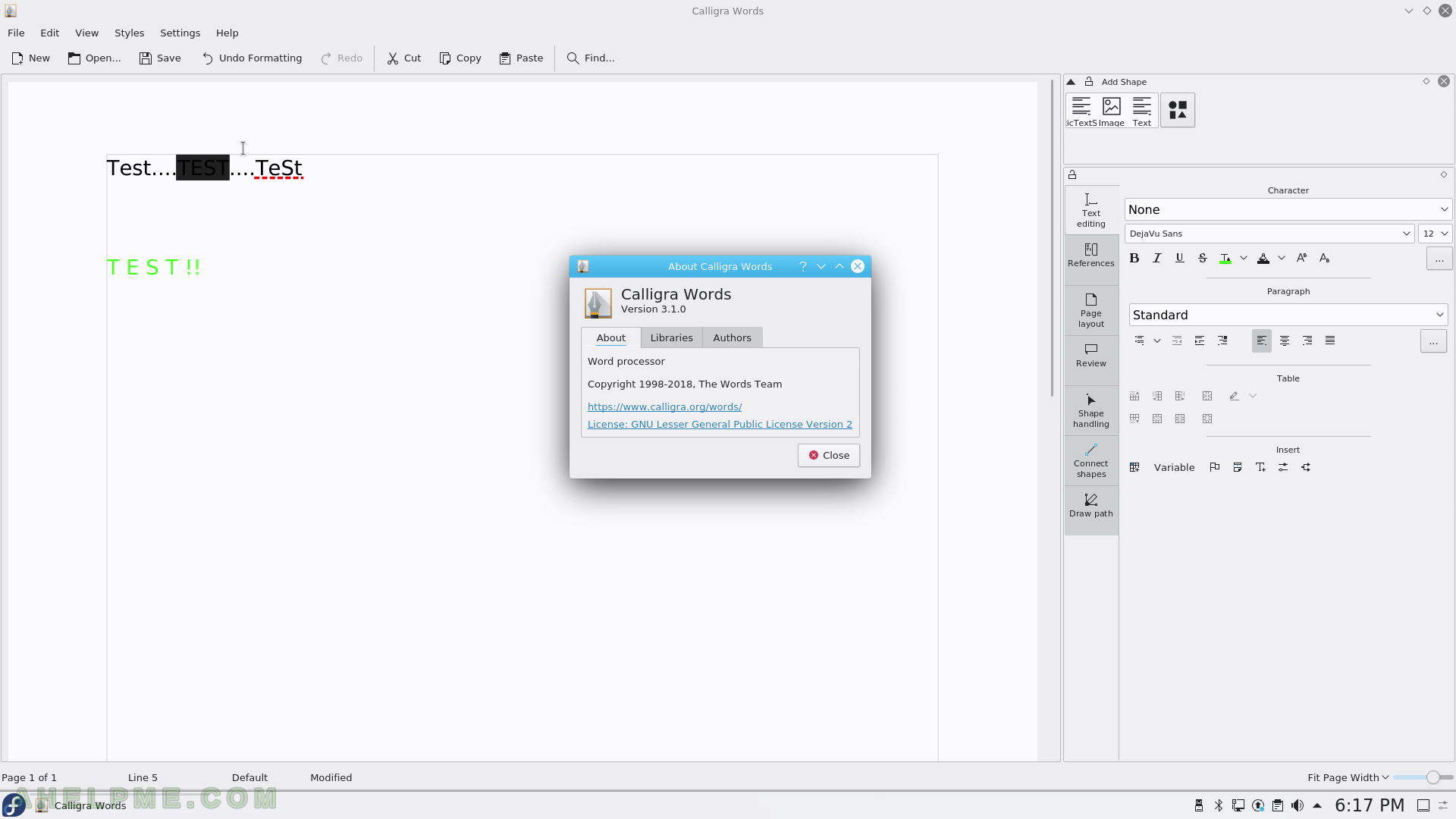Viewport: 1456px width, 819px height.
Task: Toggle Underline formatting
Action: tap(1180, 258)
